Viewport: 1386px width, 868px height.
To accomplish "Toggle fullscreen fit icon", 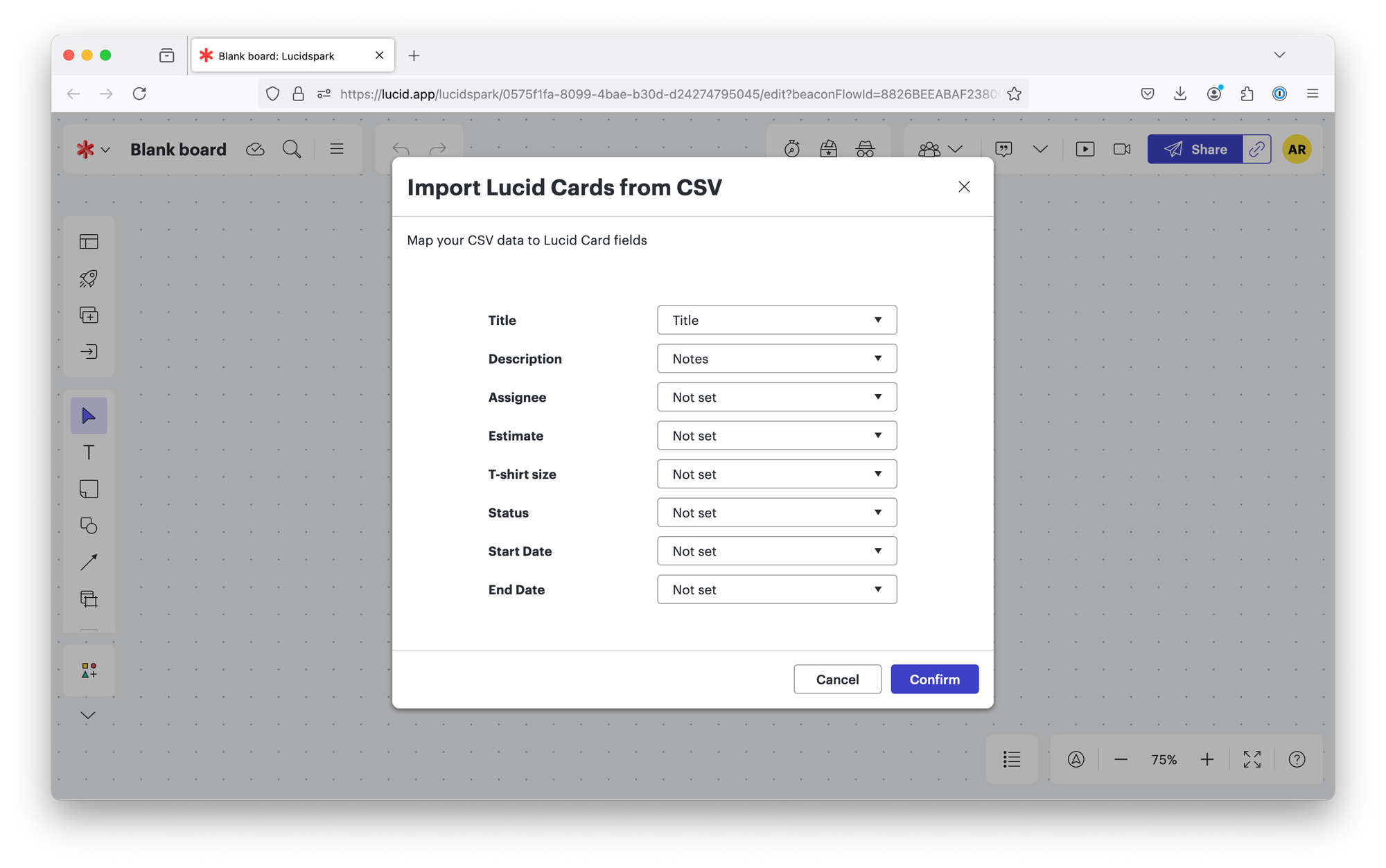I will point(1252,759).
